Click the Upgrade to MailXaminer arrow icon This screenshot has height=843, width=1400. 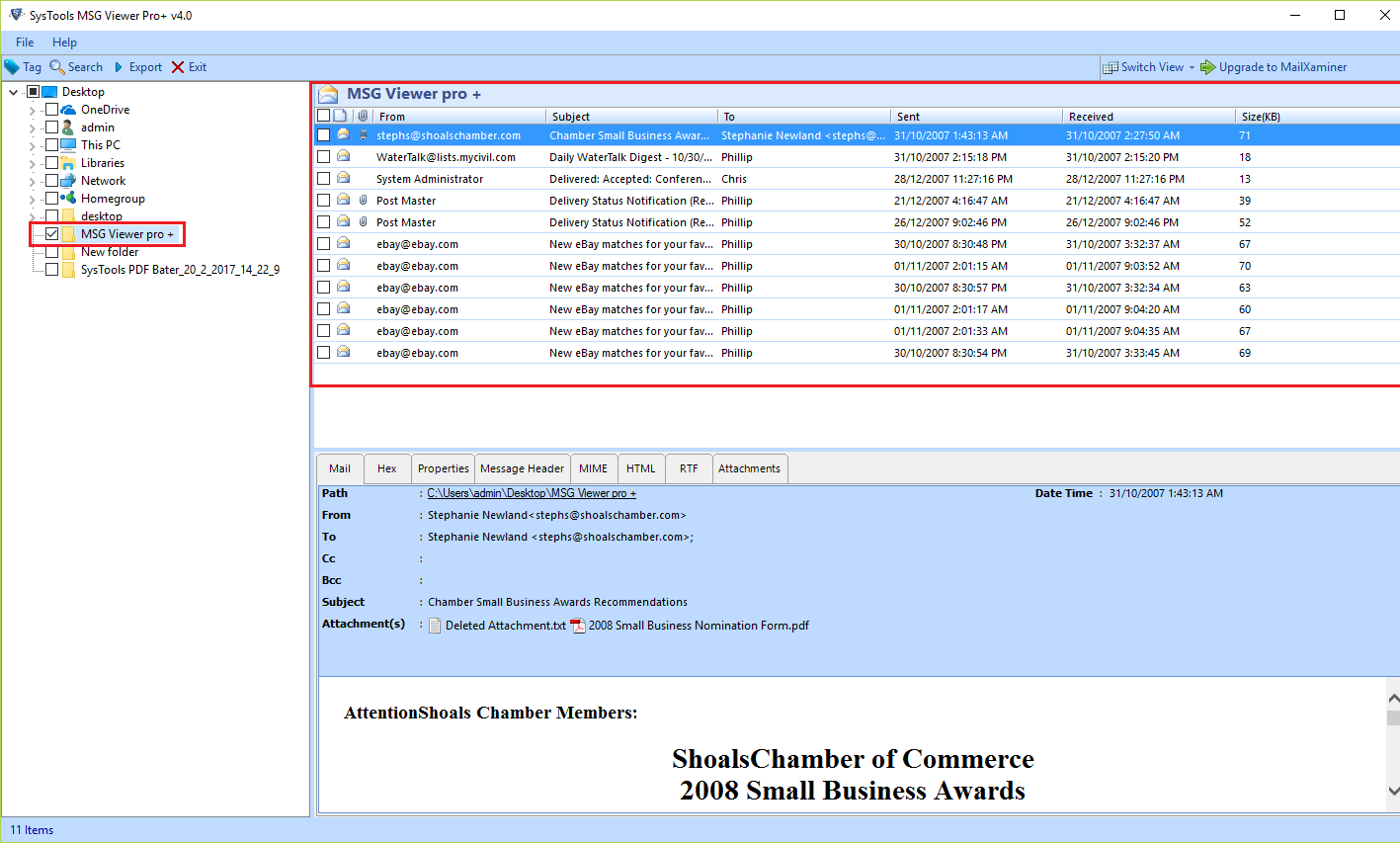point(1208,67)
